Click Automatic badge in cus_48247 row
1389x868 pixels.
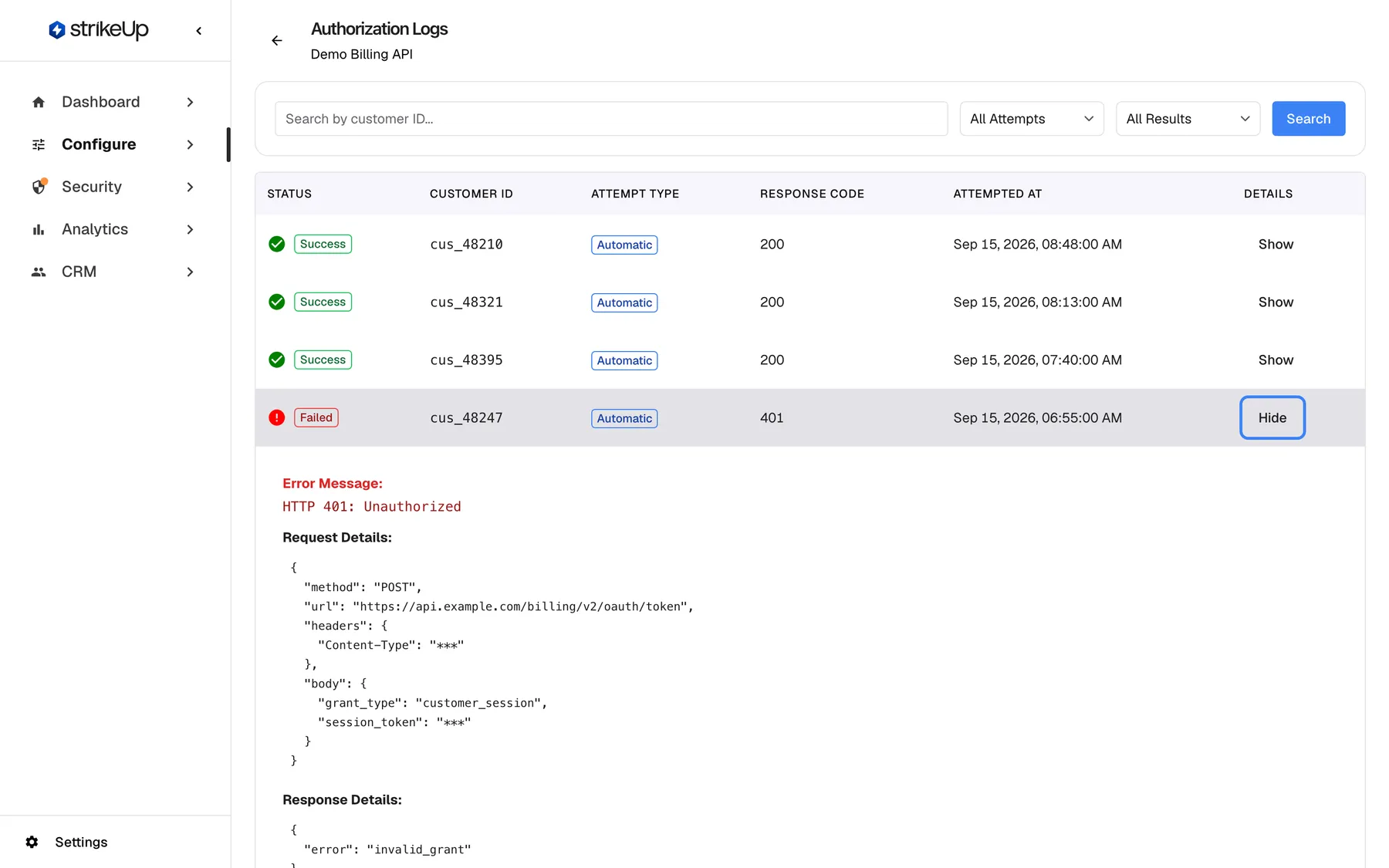point(624,418)
